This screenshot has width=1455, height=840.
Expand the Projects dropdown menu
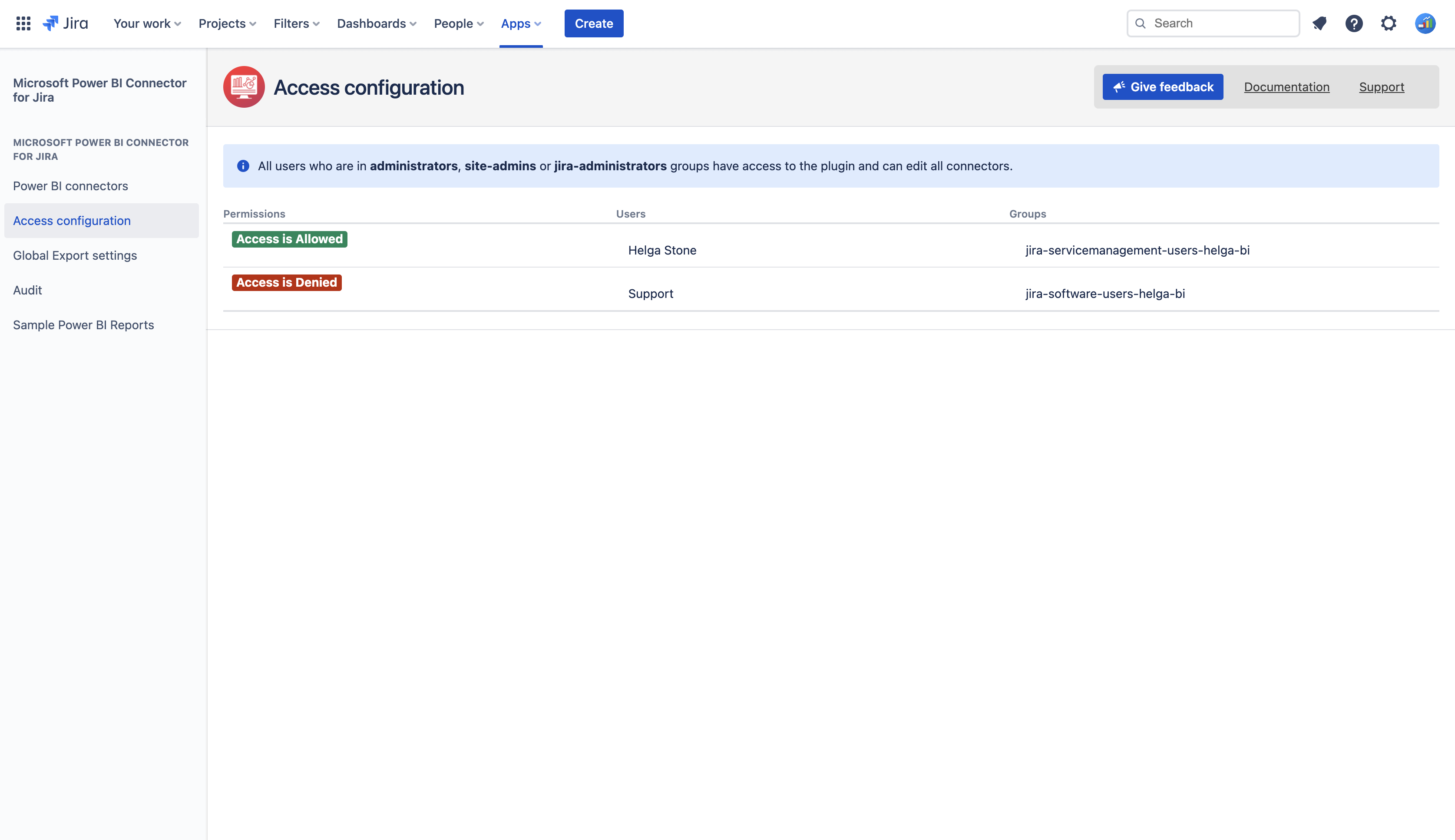227,23
